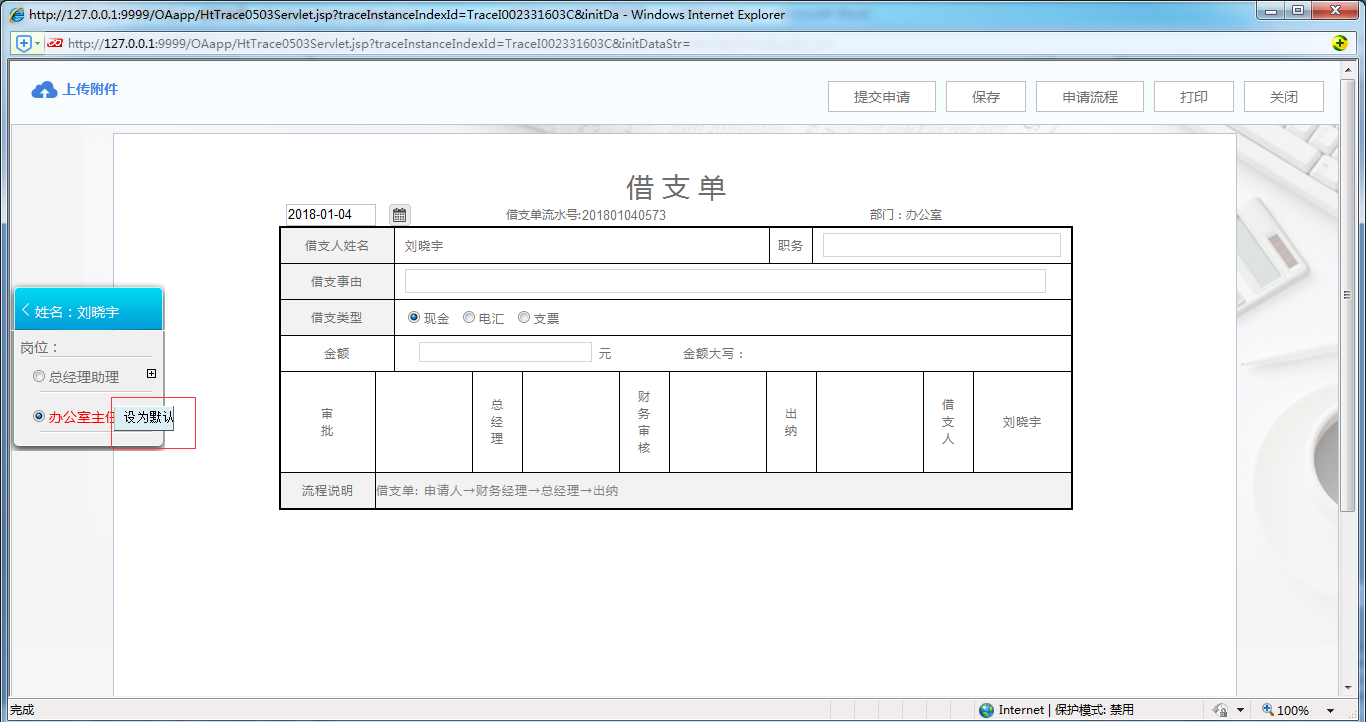Screen dimensions: 1366x722
Task: Open the calendar date picker icon
Action: point(399,215)
